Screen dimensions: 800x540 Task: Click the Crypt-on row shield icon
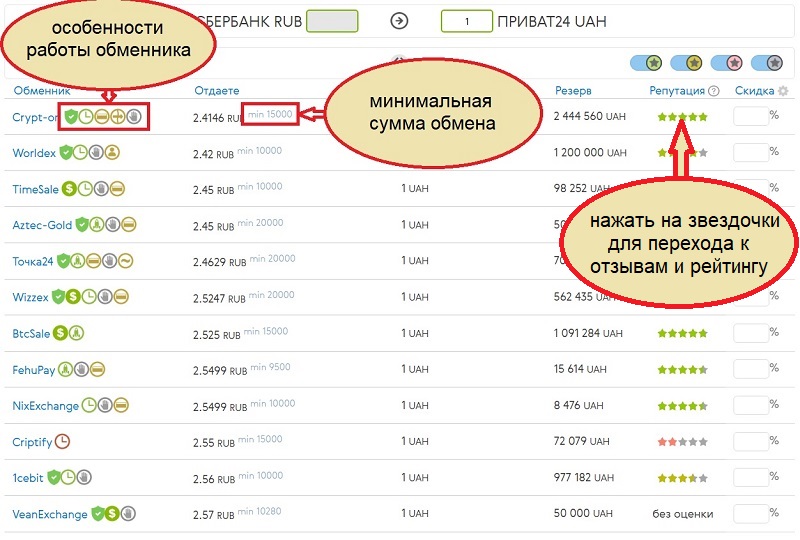pyautogui.click(x=71, y=117)
